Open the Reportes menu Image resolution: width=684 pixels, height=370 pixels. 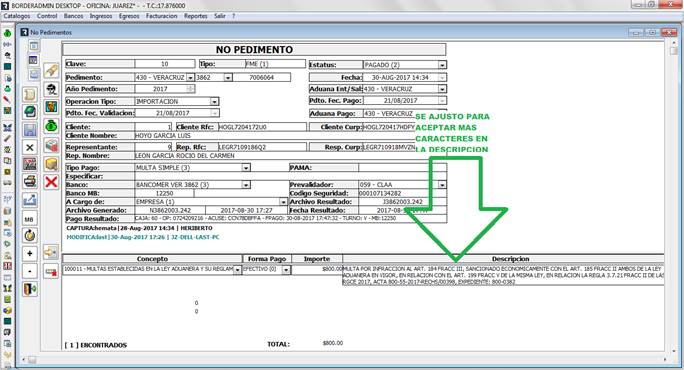click(x=195, y=16)
